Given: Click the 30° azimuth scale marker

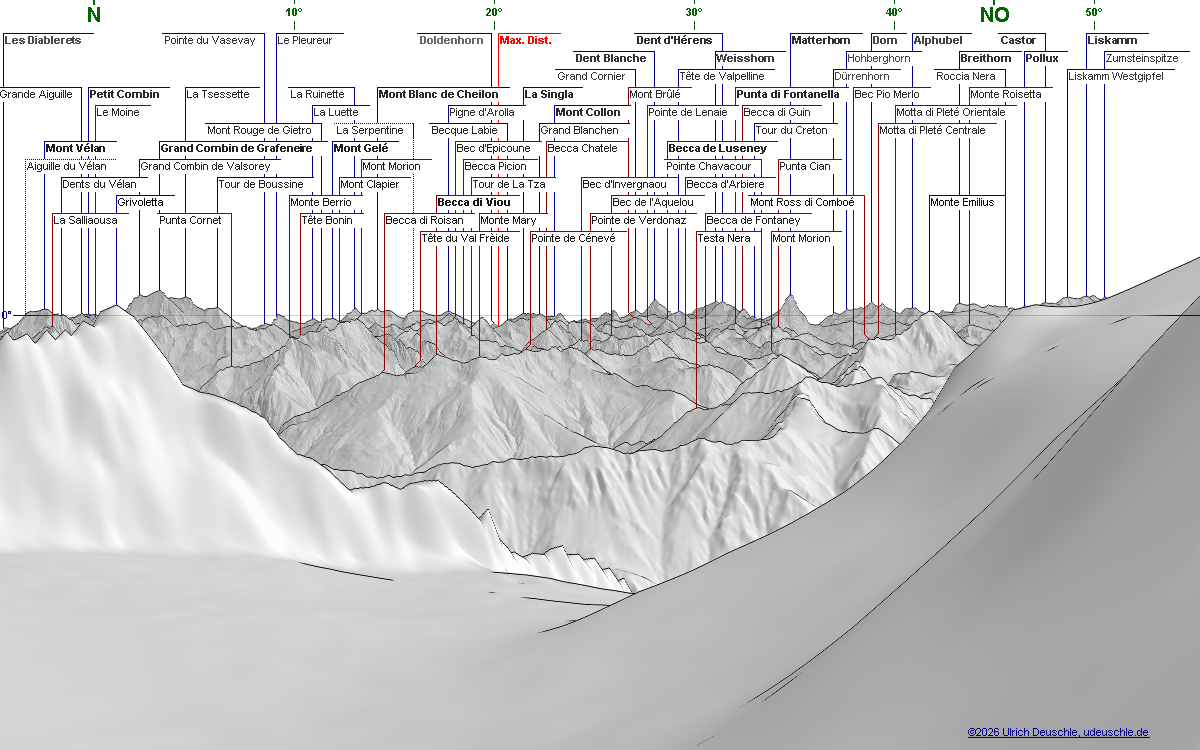Looking at the screenshot, I should point(694,12).
